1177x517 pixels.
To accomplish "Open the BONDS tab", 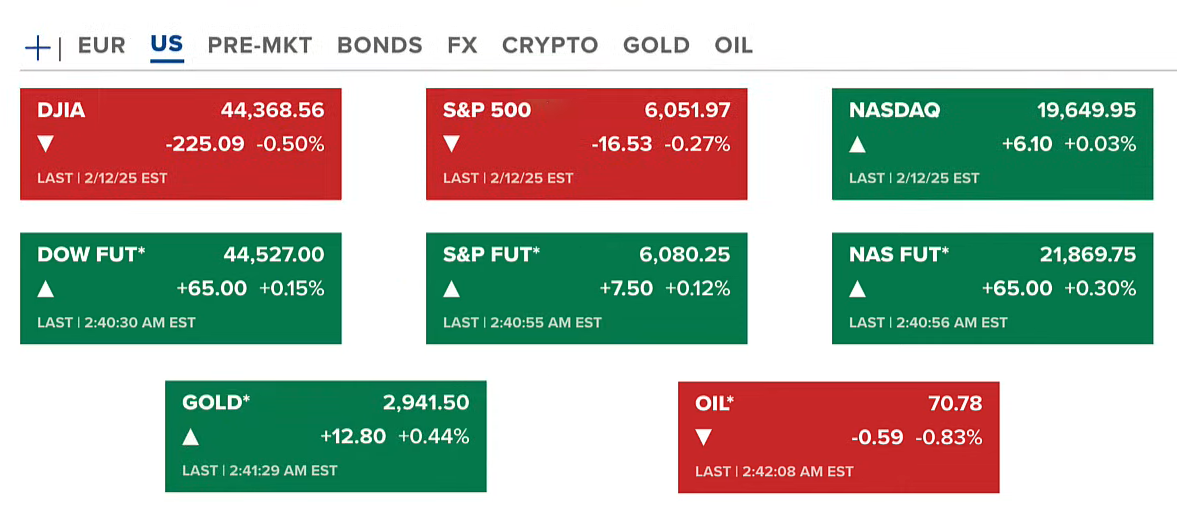I will pos(379,45).
